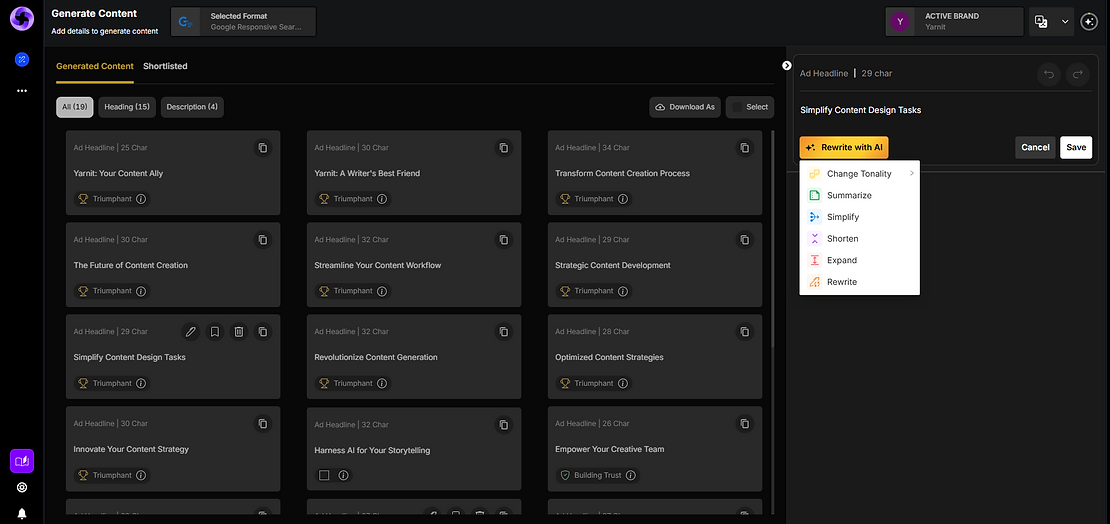1110x524 pixels.
Task: Show info for 'Optimized Content Strategies' tonality
Action: click(622, 383)
